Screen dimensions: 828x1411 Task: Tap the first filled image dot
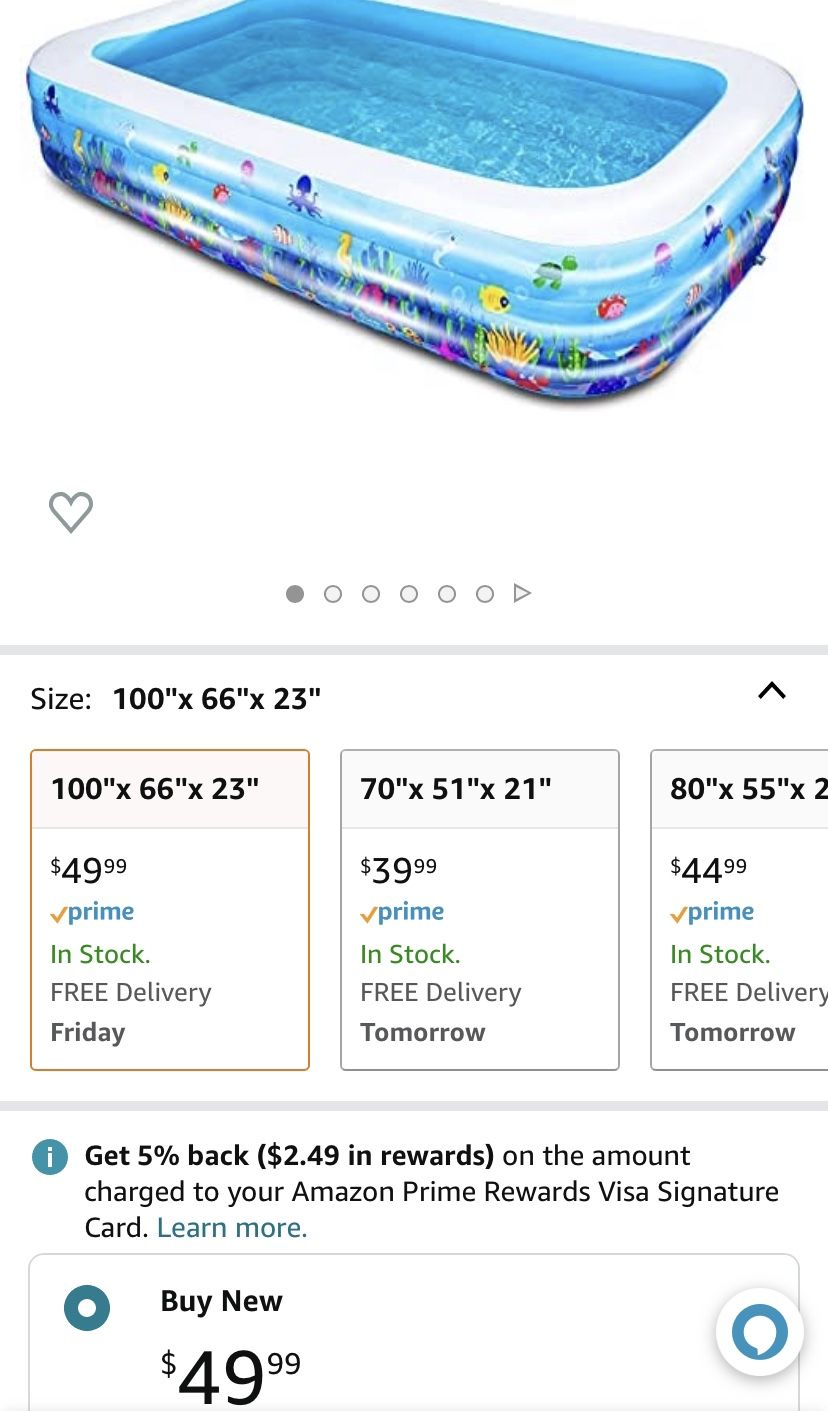pos(295,594)
